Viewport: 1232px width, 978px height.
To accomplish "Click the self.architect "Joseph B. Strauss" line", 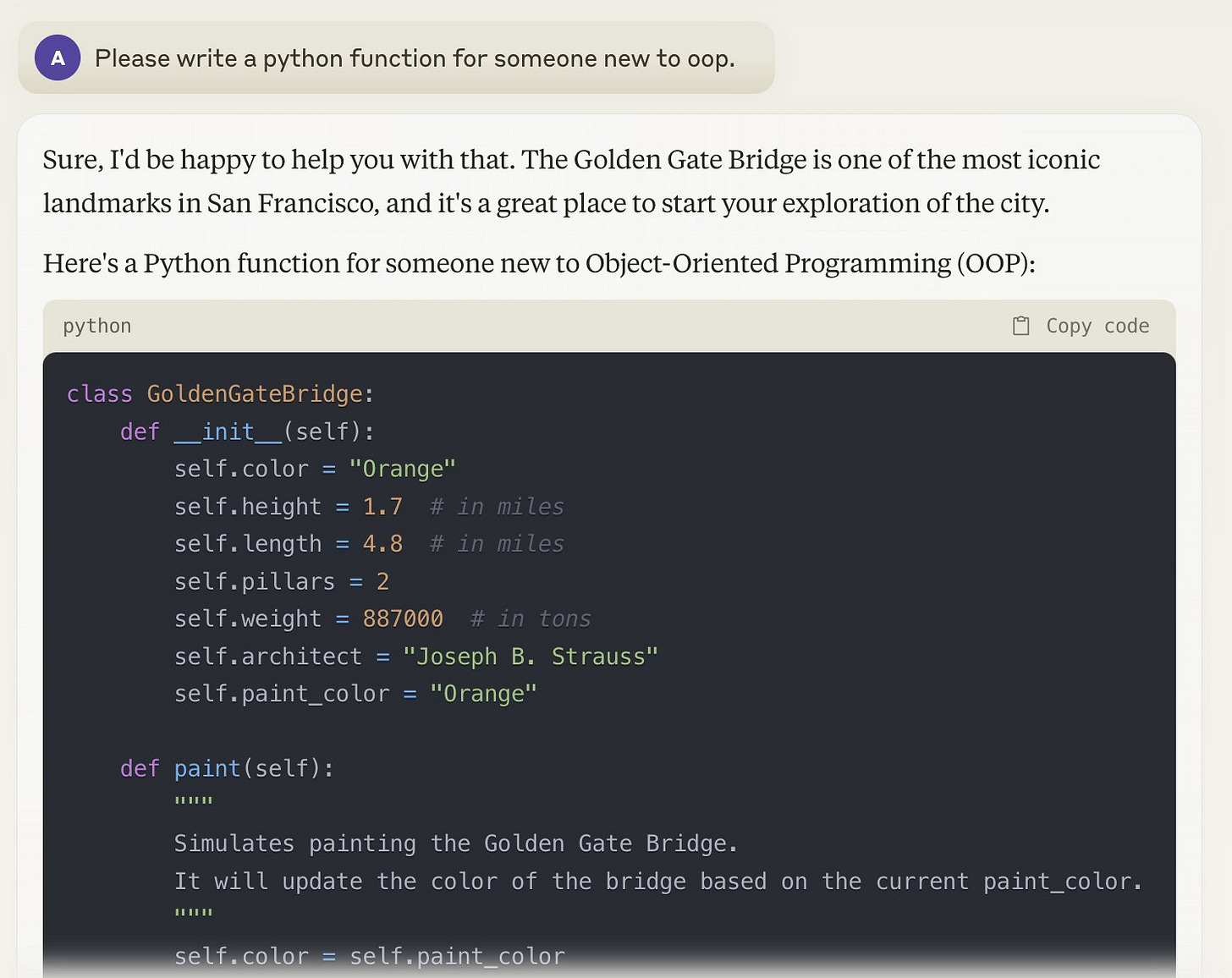I will coord(416,656).
